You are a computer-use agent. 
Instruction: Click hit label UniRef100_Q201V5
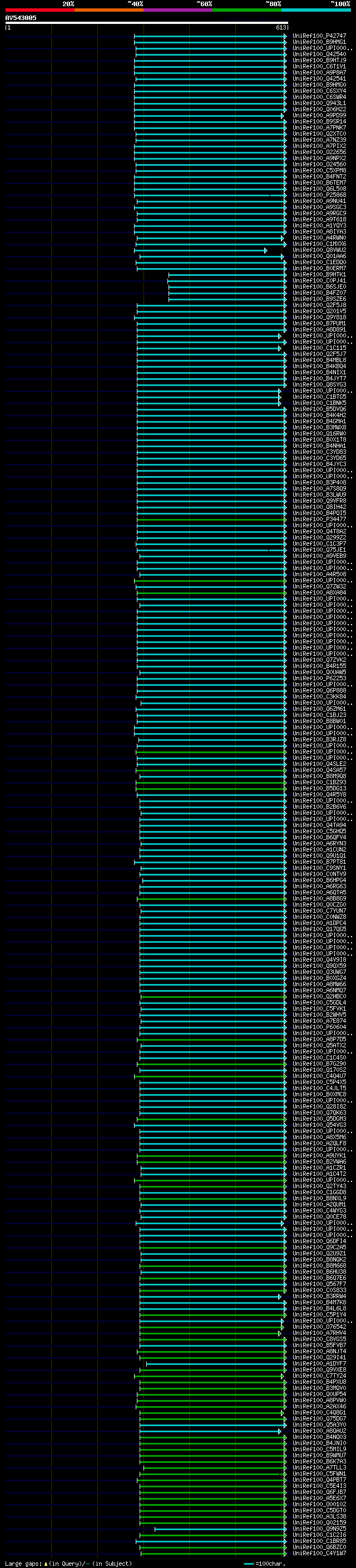pos(319,311)
